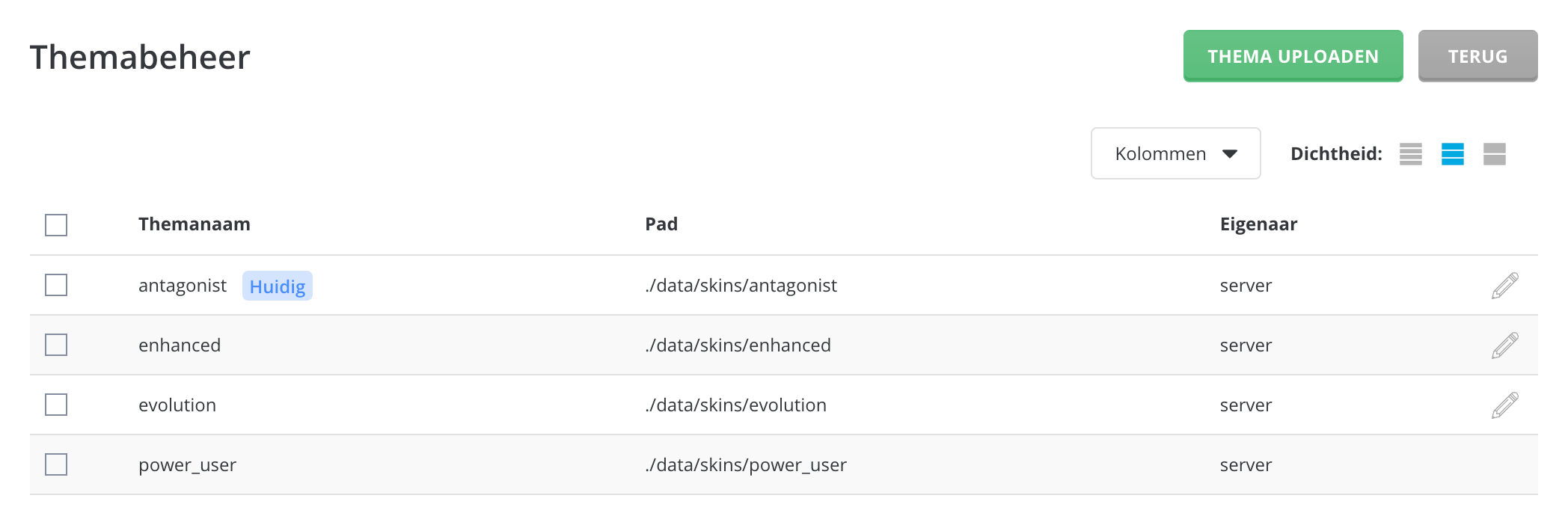The image size is (1568, 525).
Task: Open edit pencil for evolution theme
Action: pyautogui.click(x=1504, y=405)
